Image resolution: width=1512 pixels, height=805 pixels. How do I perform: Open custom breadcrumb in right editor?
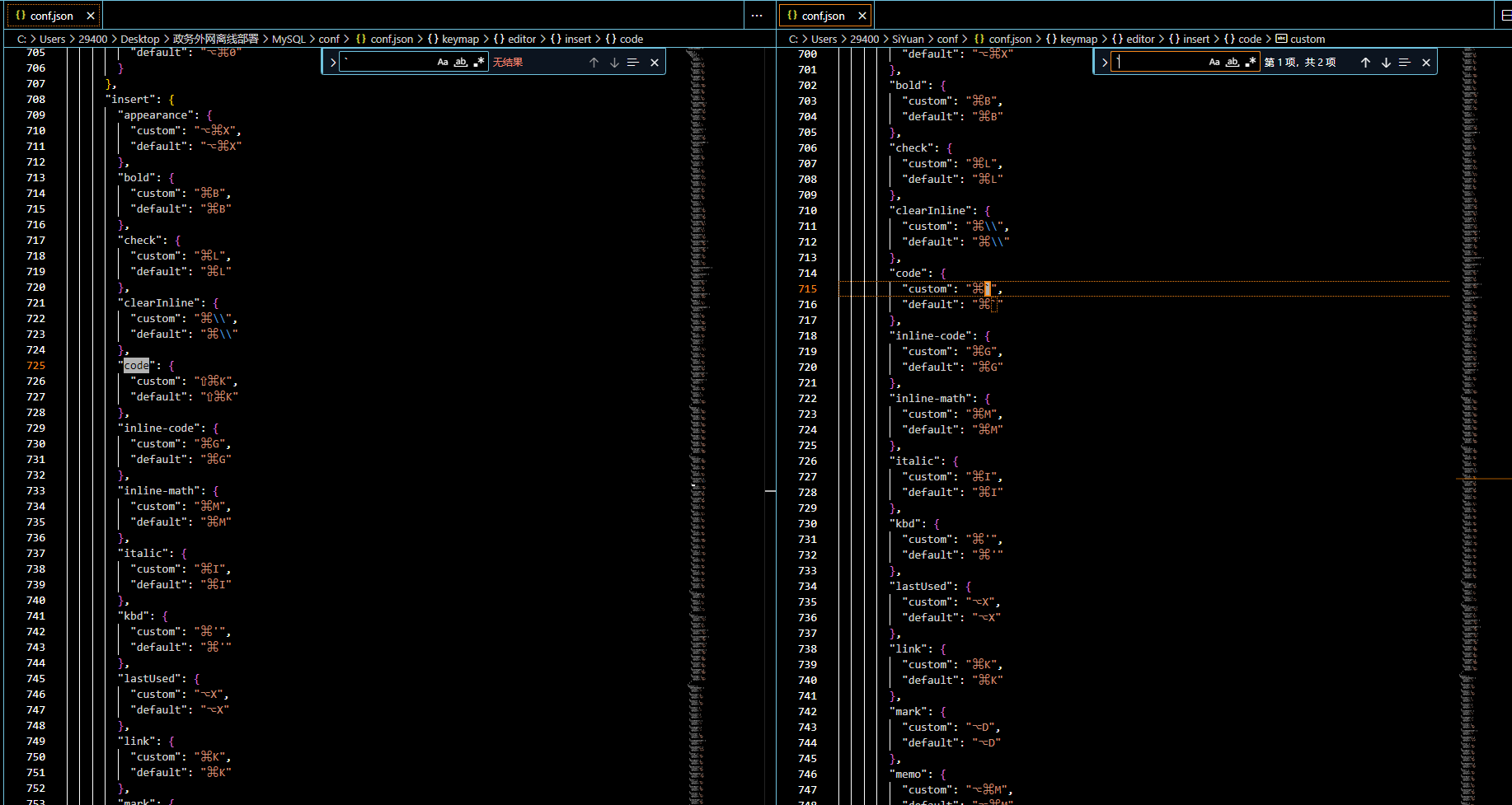pyautogui.click(x=1300, y=39)
